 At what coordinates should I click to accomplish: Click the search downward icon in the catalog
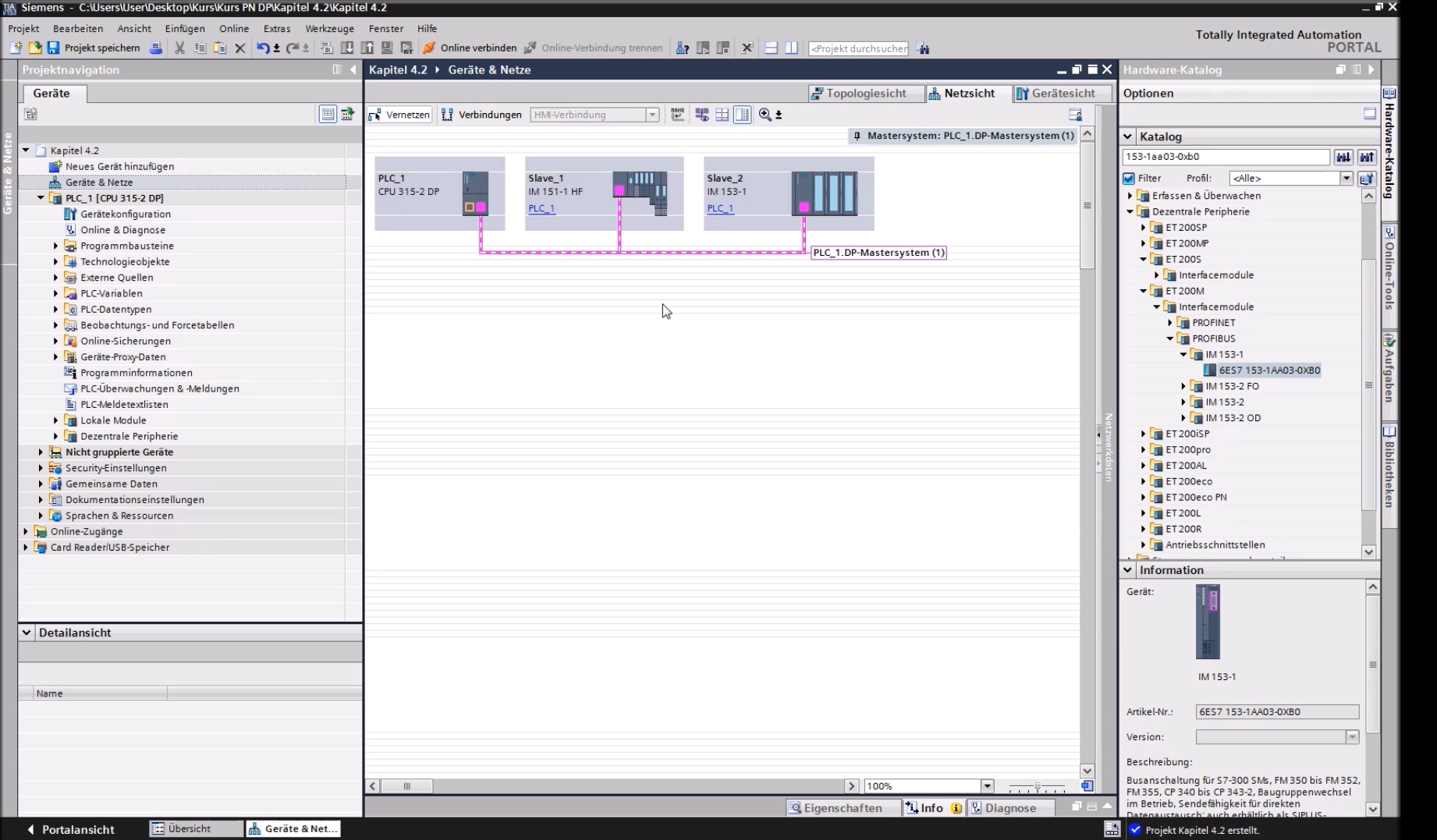coord(1343,157)
